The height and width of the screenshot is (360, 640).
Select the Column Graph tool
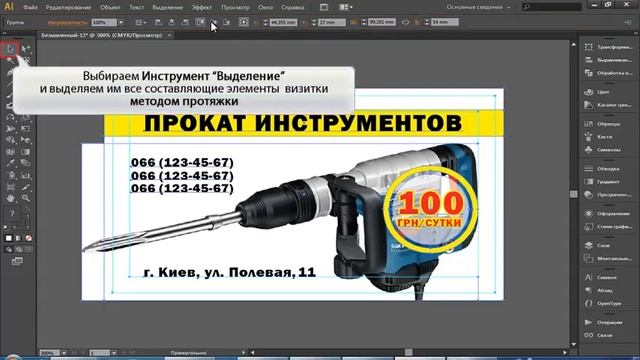[x=26, y=176]
